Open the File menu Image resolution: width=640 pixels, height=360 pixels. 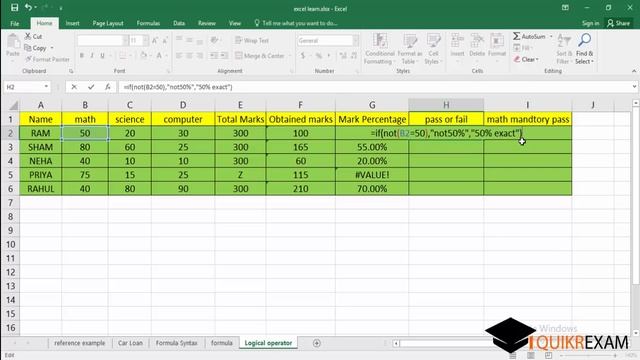(15, 23)
